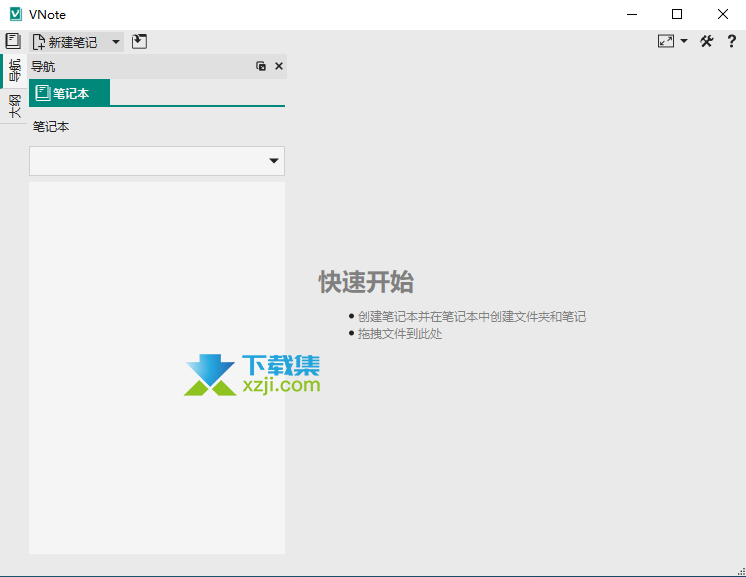Open the help question mark icon

click(x=732, y=41)
